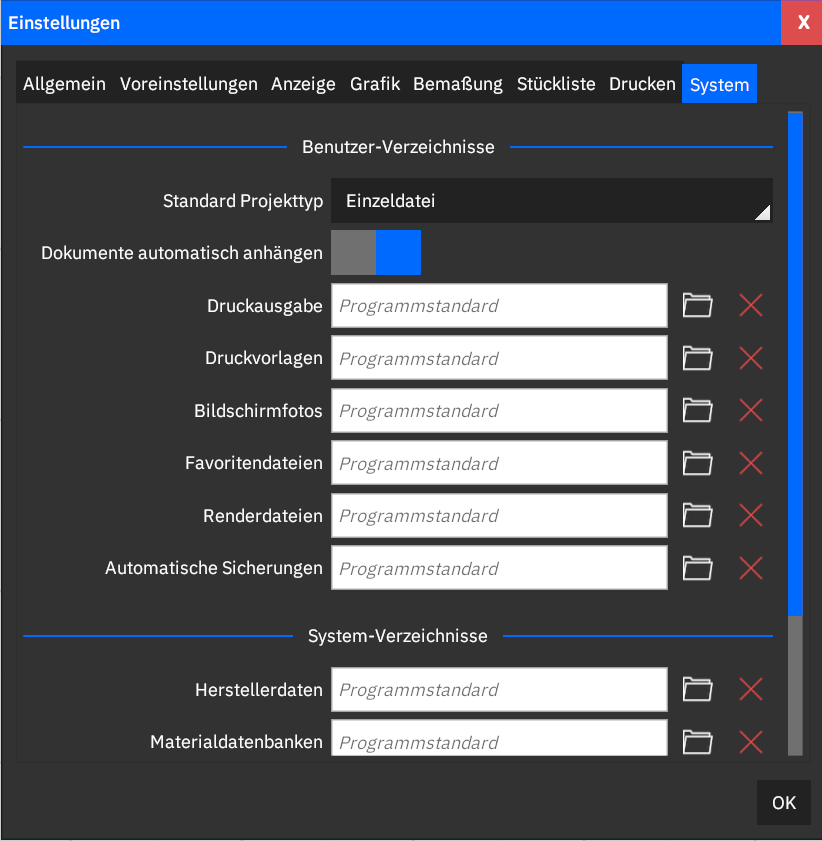Go to the Stückliste tab
Screen dimensions: 822x841
tap(556, 84)
